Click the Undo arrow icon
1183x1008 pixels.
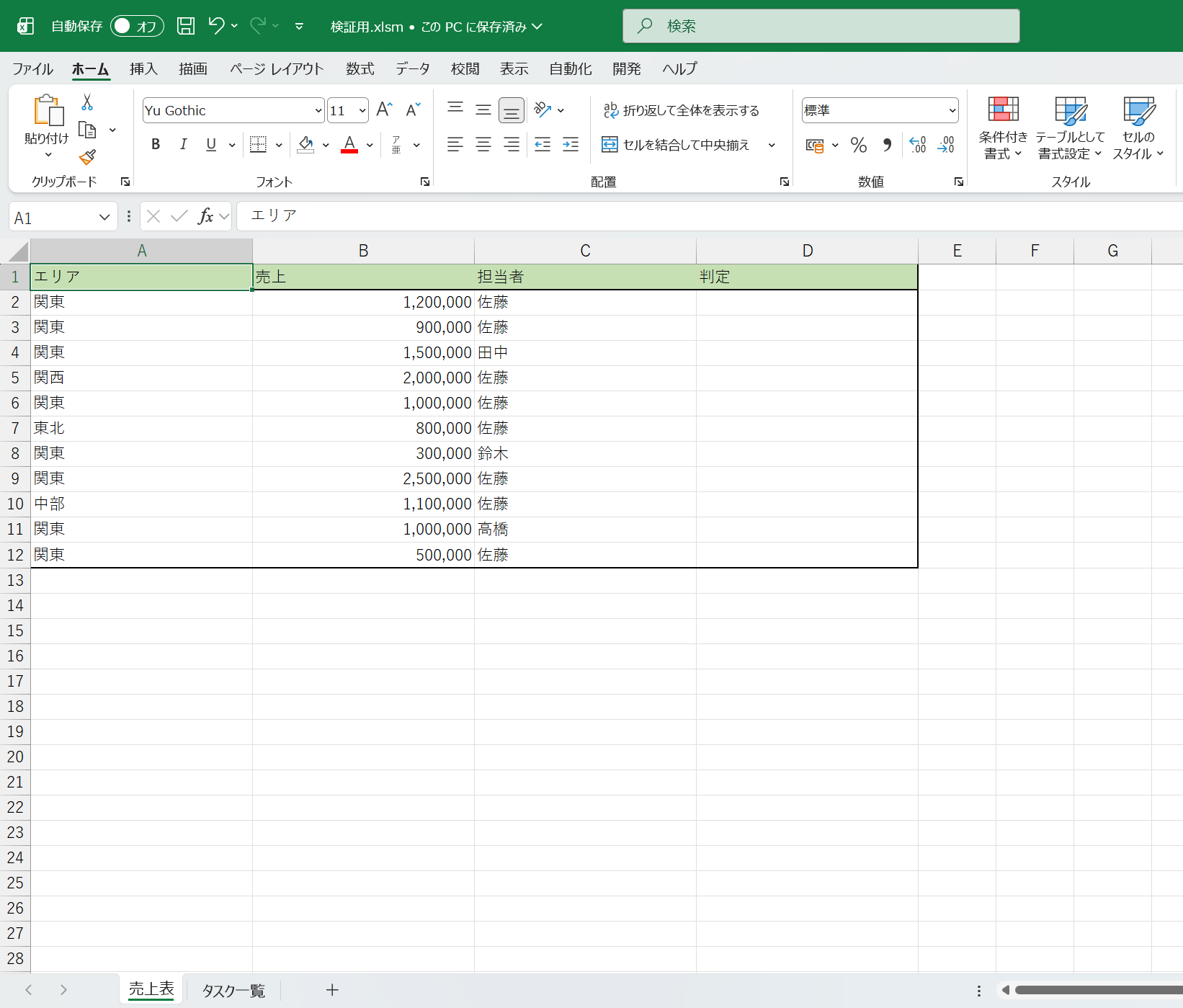tap(216, 25)
